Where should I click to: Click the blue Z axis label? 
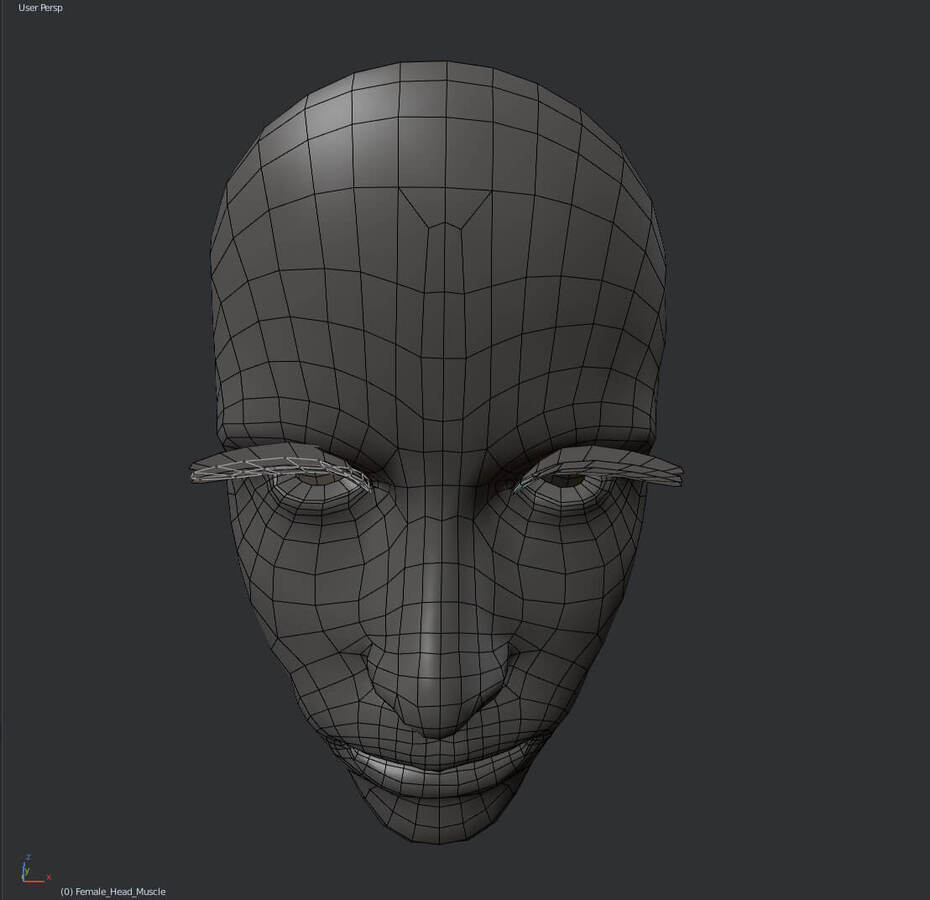click(x=27, y=857)
